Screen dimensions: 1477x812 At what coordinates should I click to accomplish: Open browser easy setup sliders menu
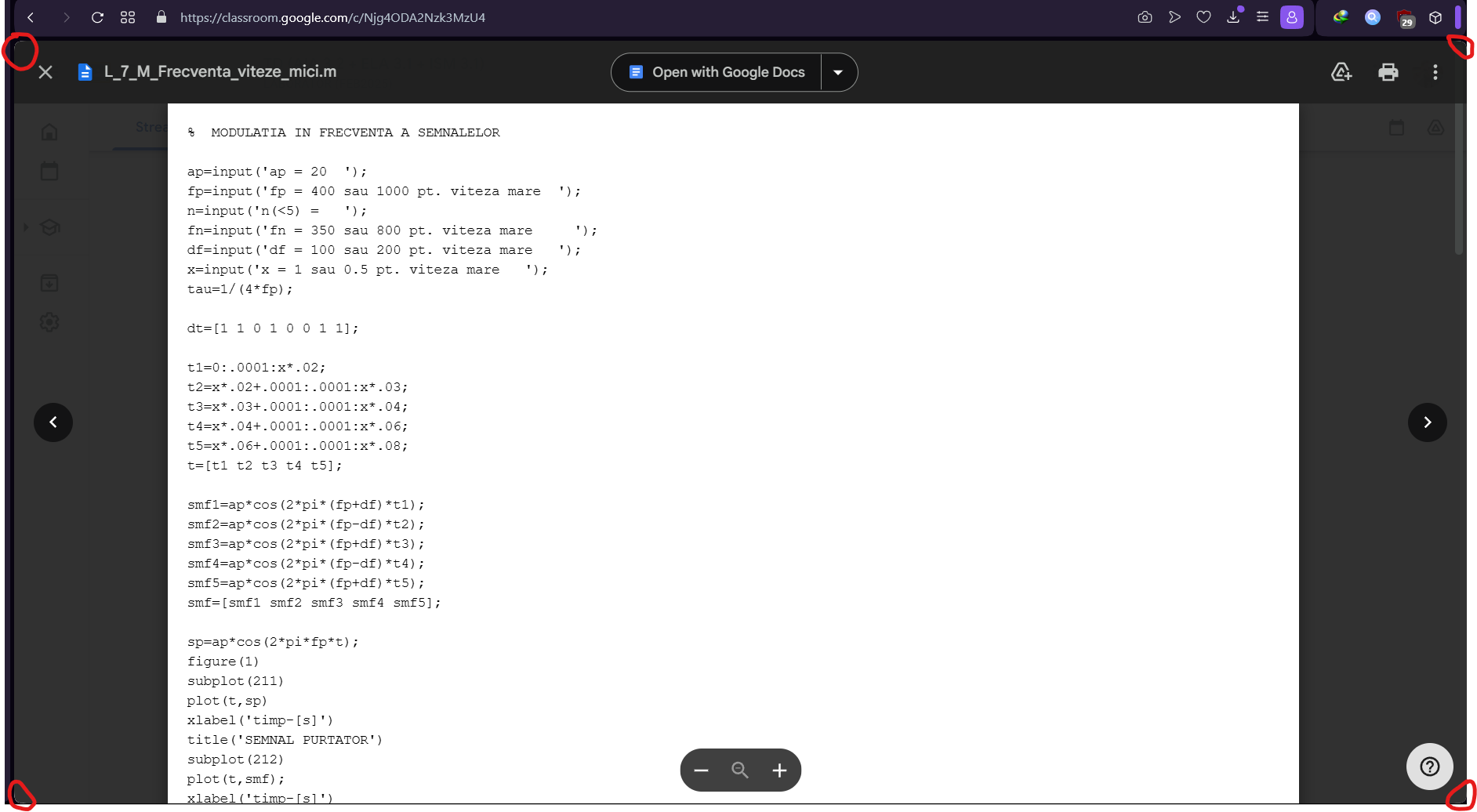1262,17
